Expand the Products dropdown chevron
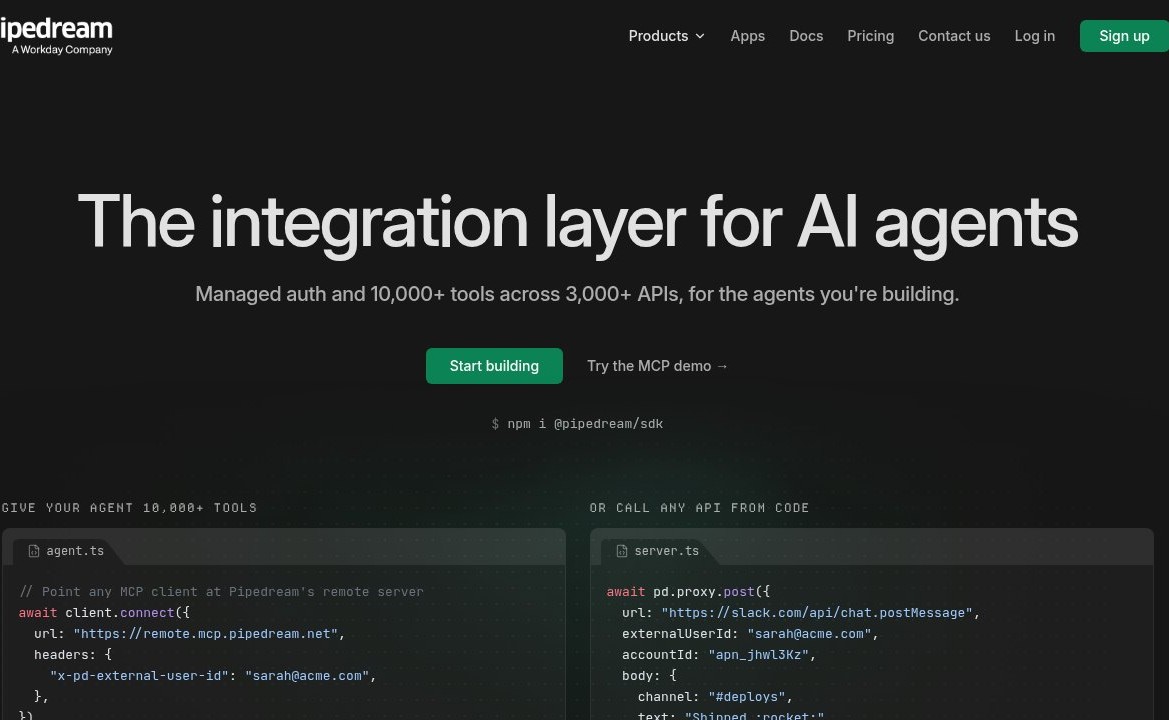This screenshot has width=1169, height=720. click(x=700, y=36)
